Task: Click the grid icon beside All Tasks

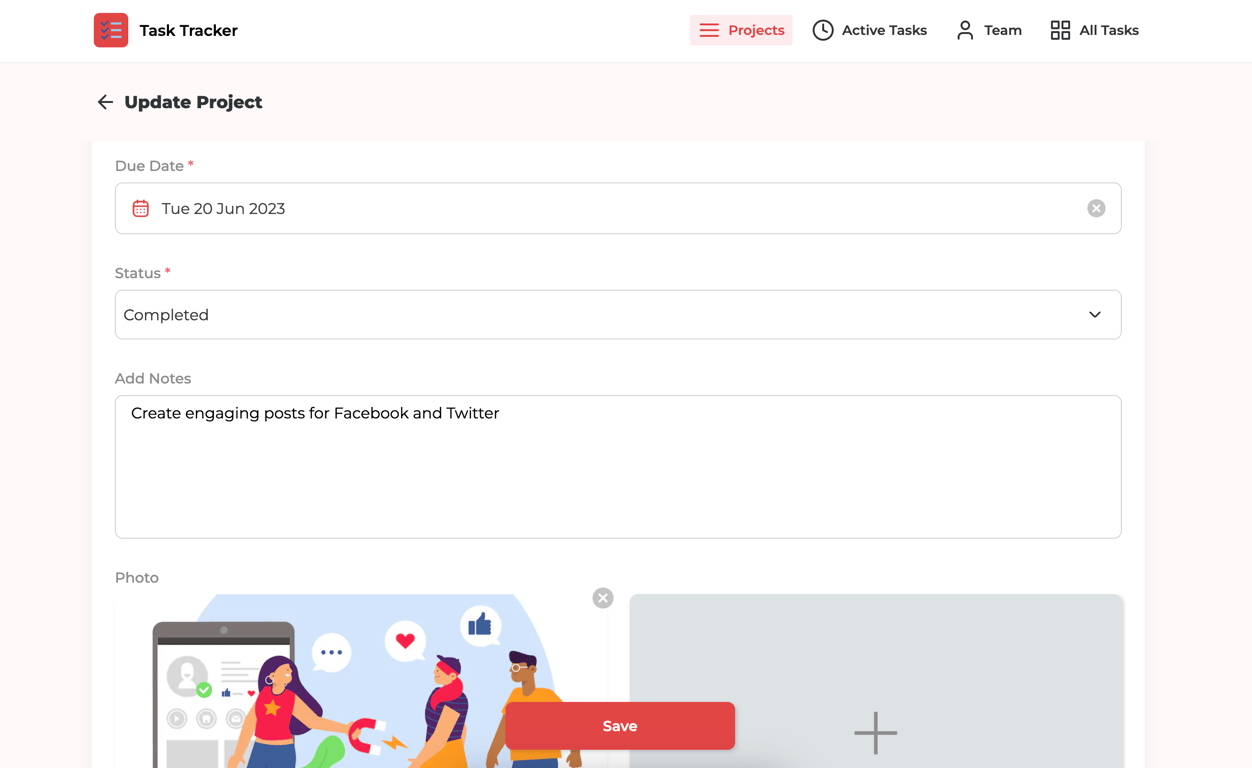Action: point(1060,30)
